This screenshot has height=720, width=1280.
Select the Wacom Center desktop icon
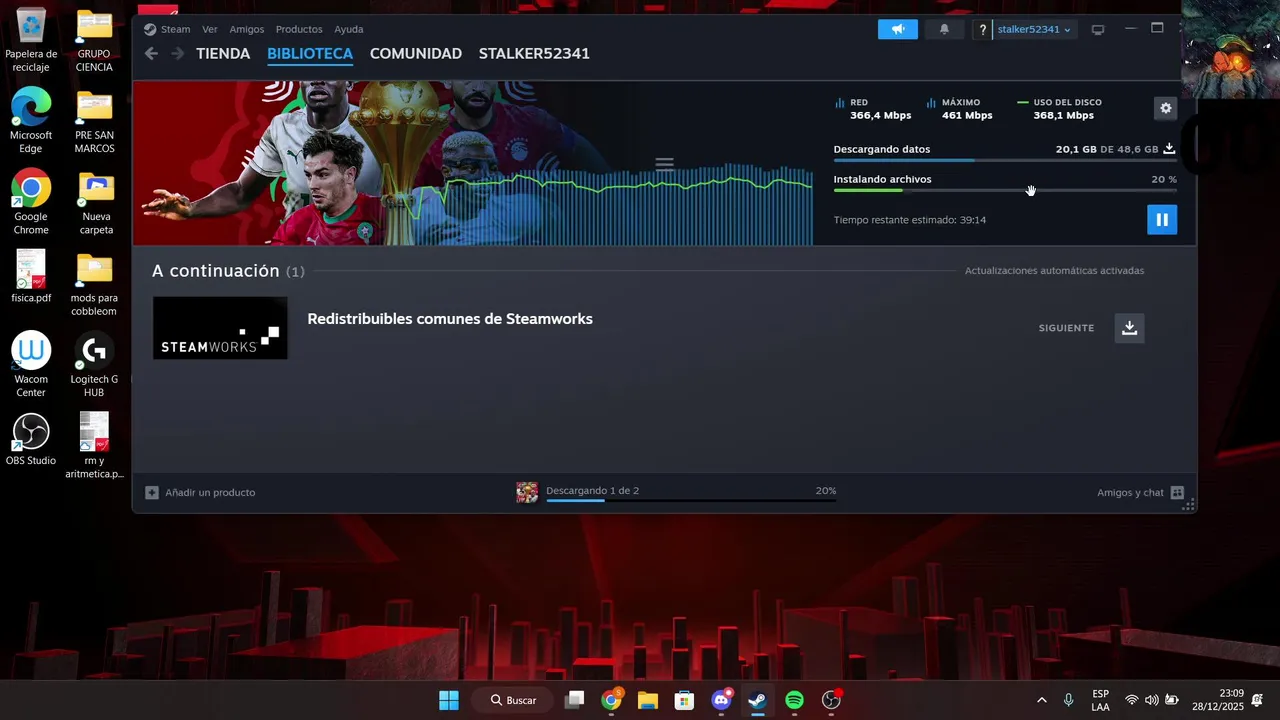31,364
